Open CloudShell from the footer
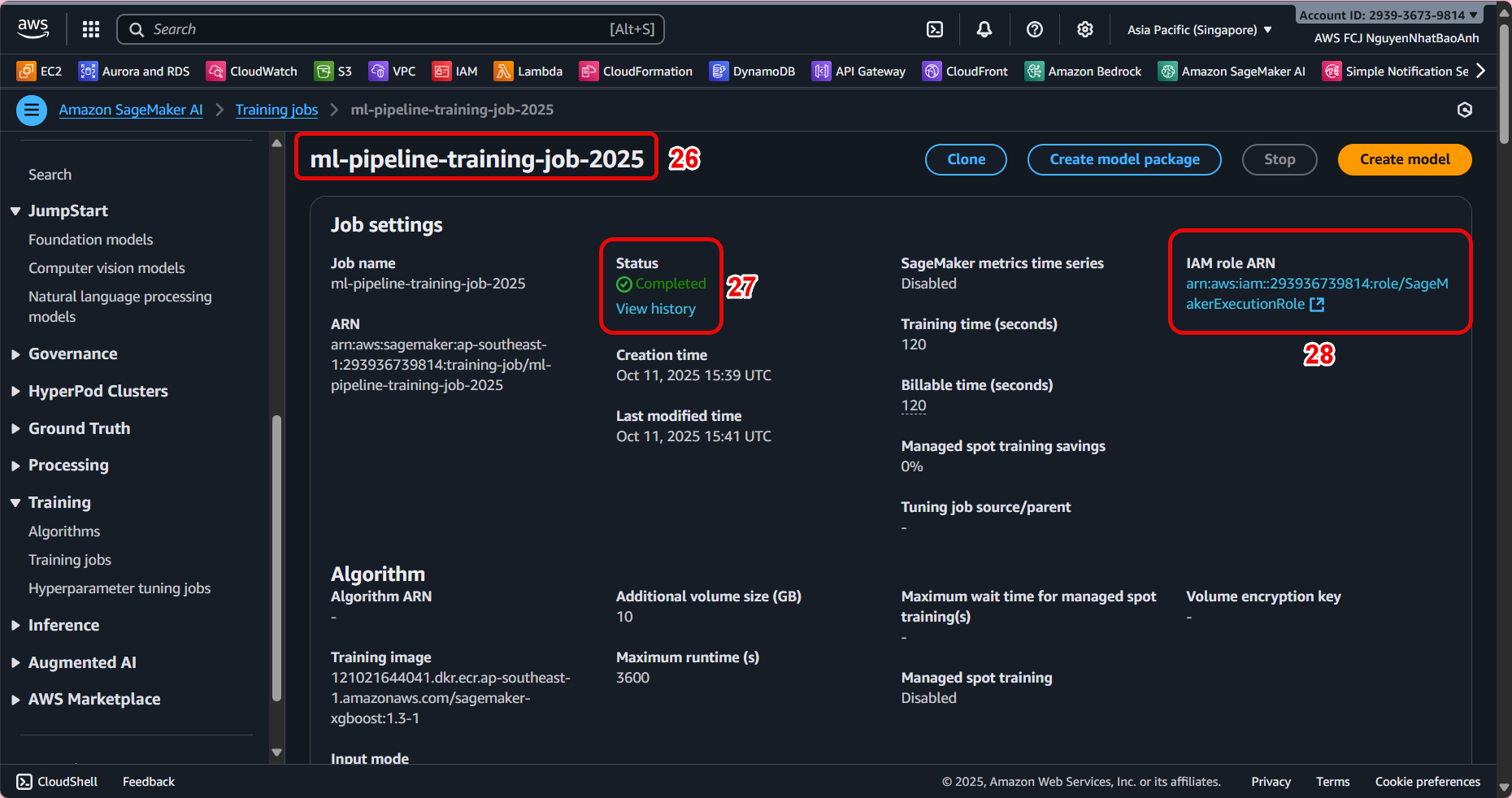 (57, 782)
